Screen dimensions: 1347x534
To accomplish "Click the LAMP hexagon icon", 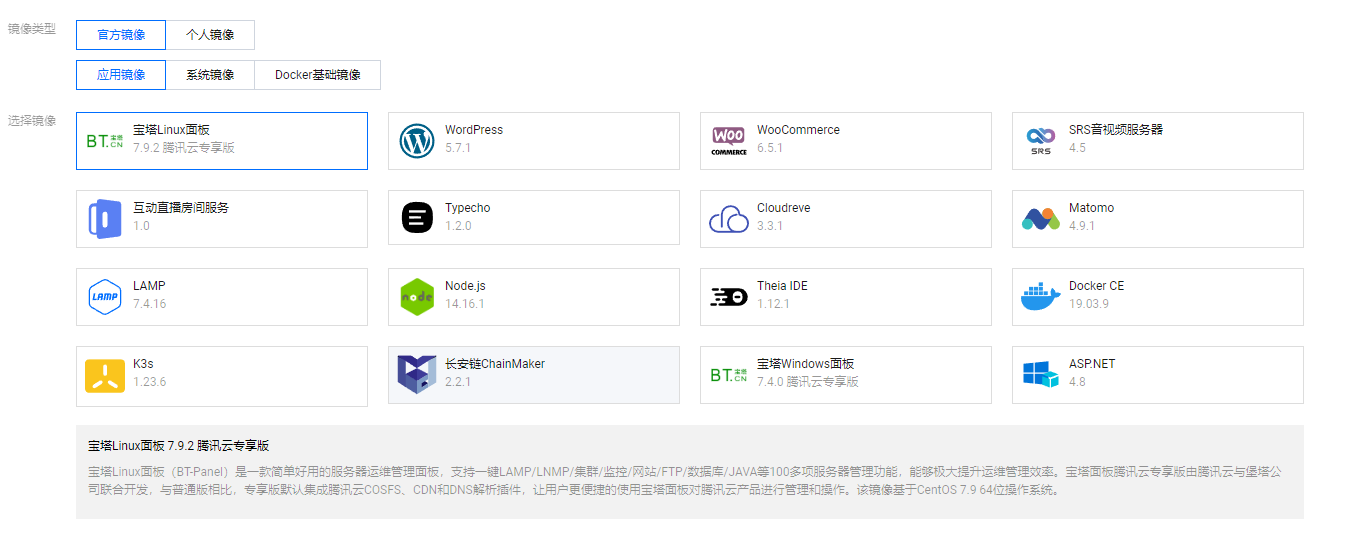I will [x=105, y=297].
